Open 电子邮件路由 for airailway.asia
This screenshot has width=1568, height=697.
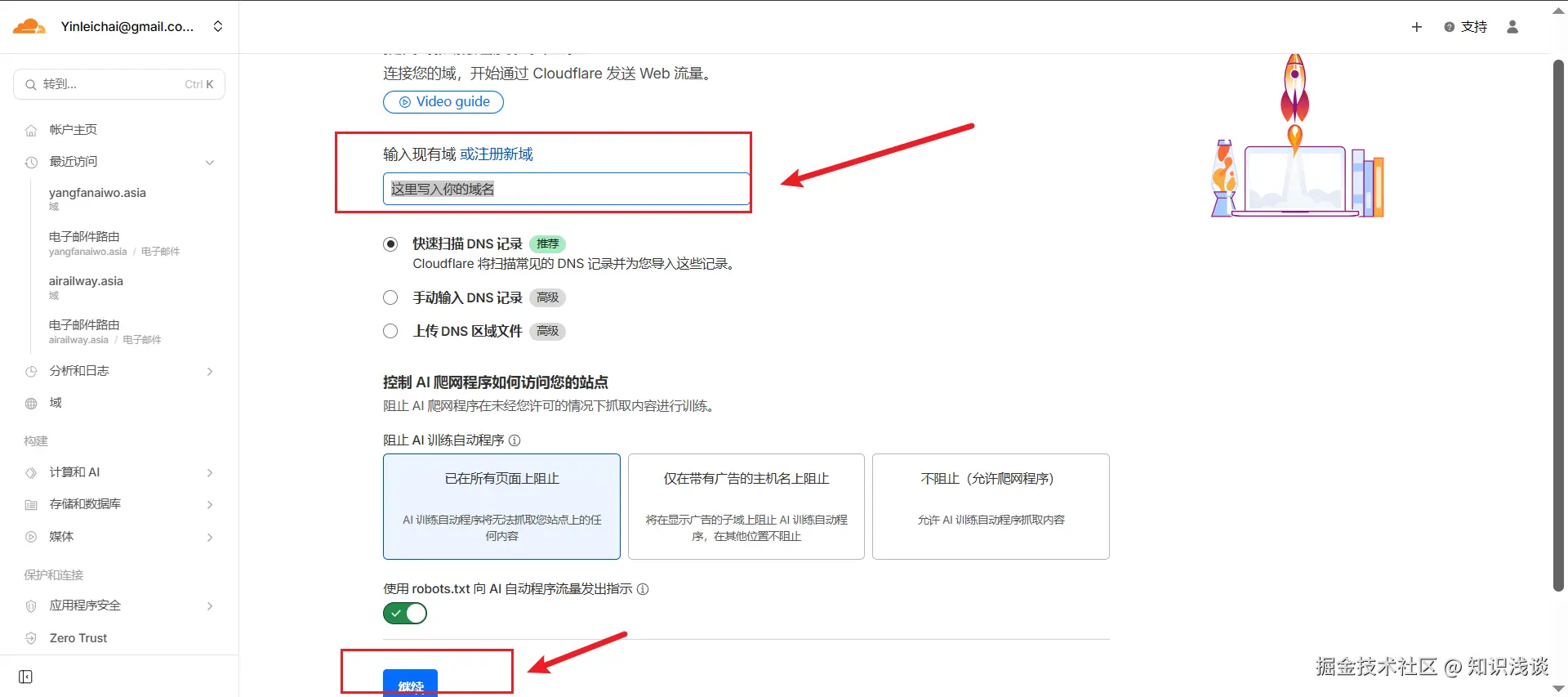tap(105, 331)
